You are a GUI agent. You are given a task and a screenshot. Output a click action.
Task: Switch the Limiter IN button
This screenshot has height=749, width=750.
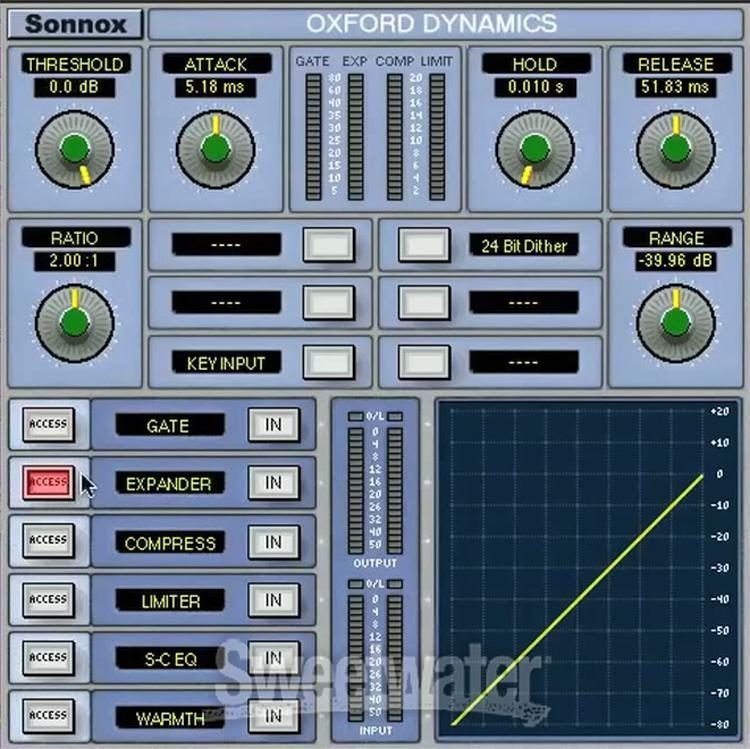pos(274,600)
